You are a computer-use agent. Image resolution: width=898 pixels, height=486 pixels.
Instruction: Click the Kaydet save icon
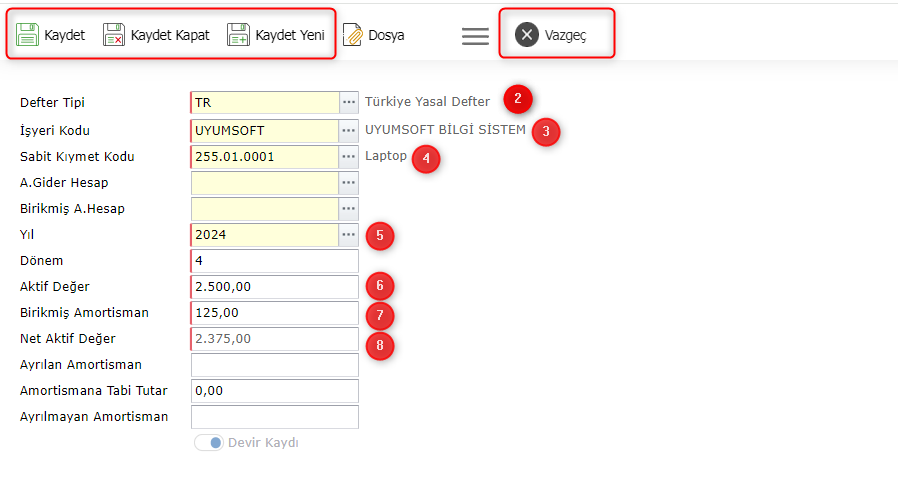tap(27, 35)
